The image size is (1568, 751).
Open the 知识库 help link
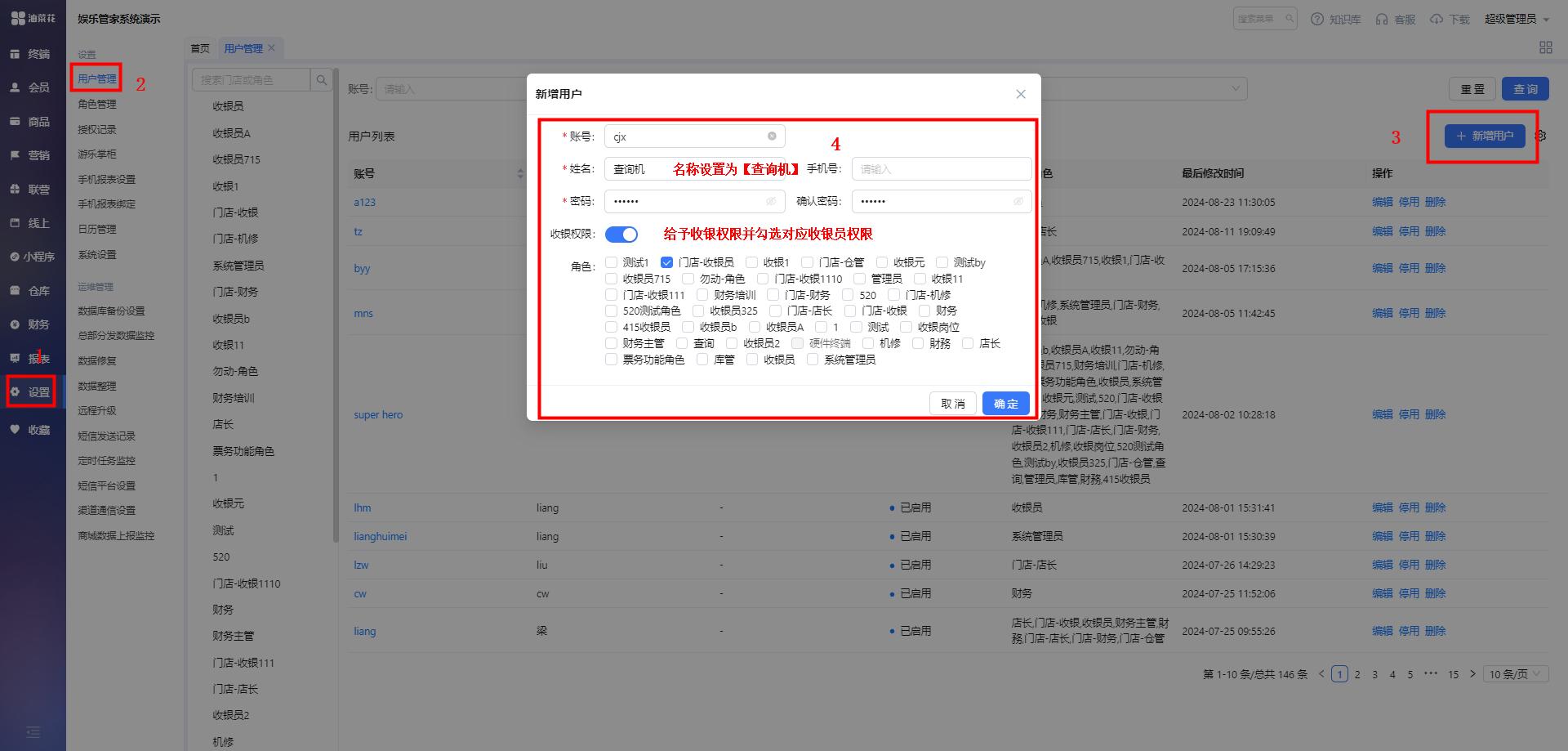coord(1336,19)
